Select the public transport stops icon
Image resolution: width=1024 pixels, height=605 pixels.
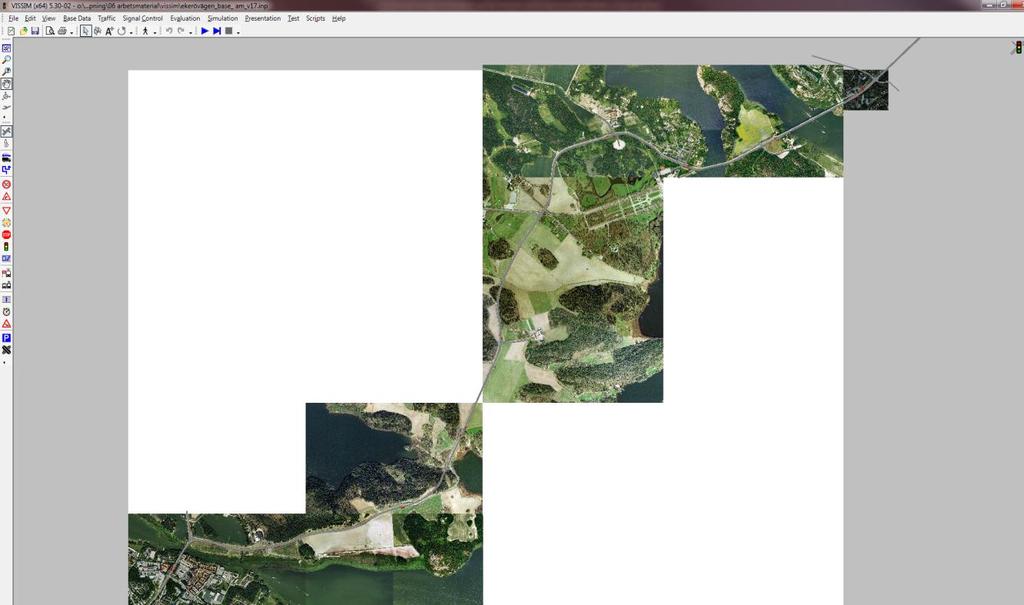tap(7, 273)
